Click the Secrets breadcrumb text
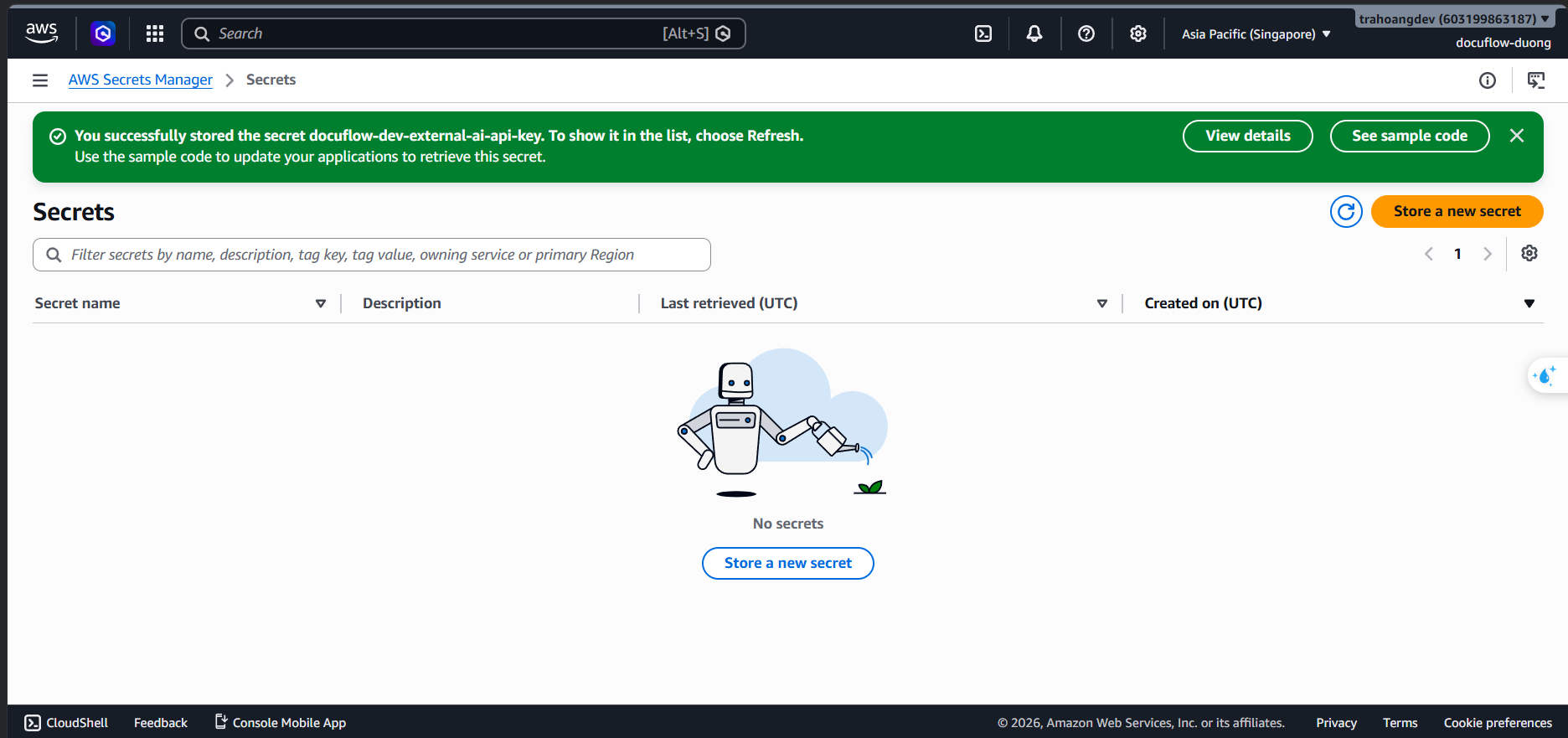The height and width of the screenshot is (738, 1568). click(x=271, y=80)
